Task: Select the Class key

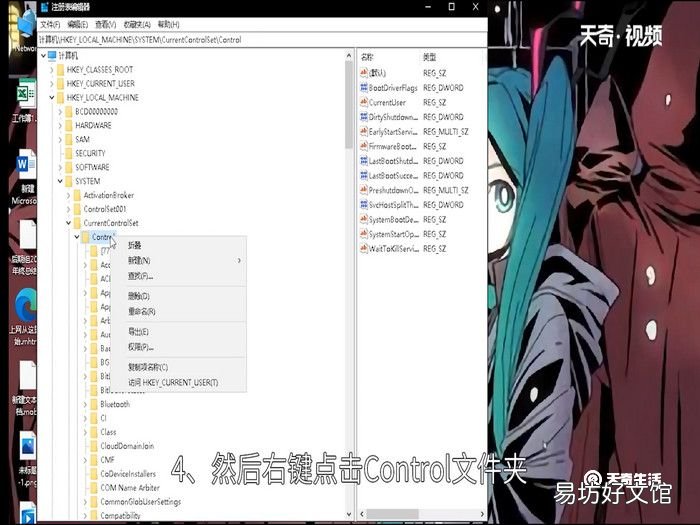Action: 108,432
